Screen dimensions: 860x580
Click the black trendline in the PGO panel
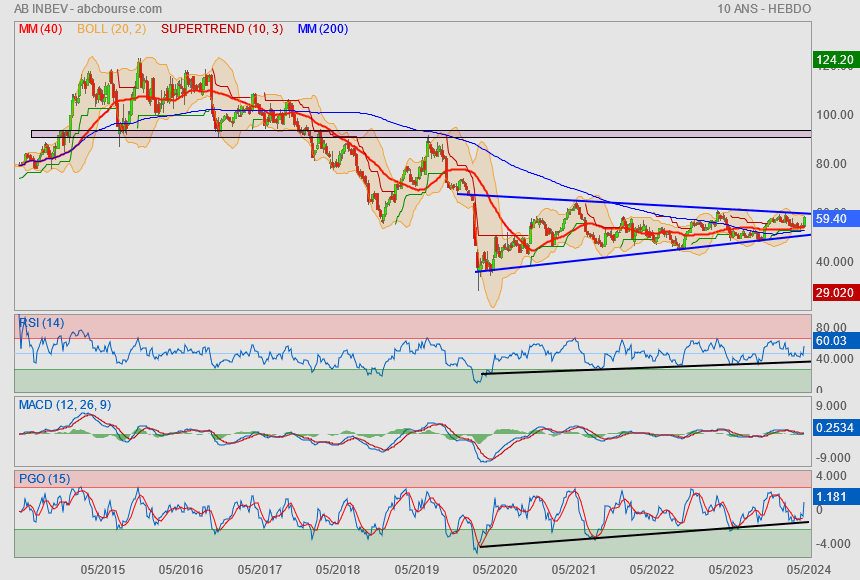[x=643, y=534]
